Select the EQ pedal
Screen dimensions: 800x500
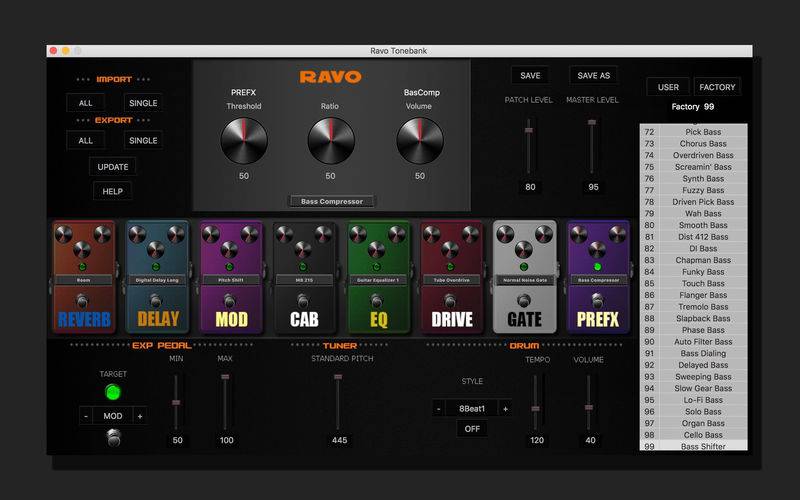378,277
